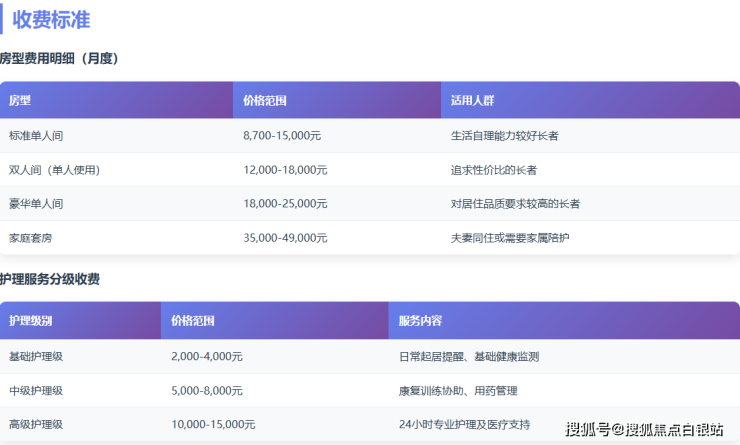Click the 收费标准 page heading

(58, 18)
